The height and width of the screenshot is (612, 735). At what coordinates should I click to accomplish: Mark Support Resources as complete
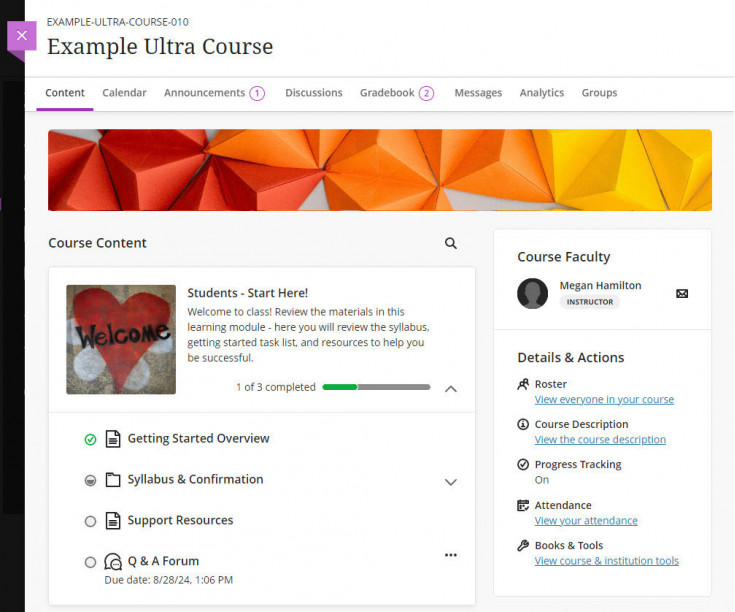[90, 521]
